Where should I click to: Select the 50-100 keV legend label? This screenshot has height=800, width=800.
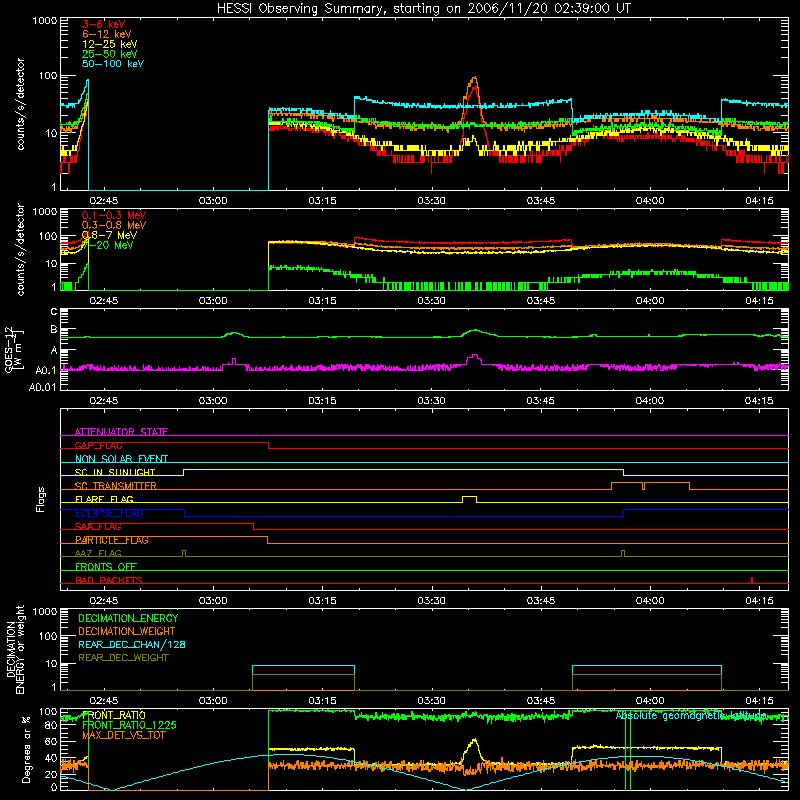[x=113, y=64]
